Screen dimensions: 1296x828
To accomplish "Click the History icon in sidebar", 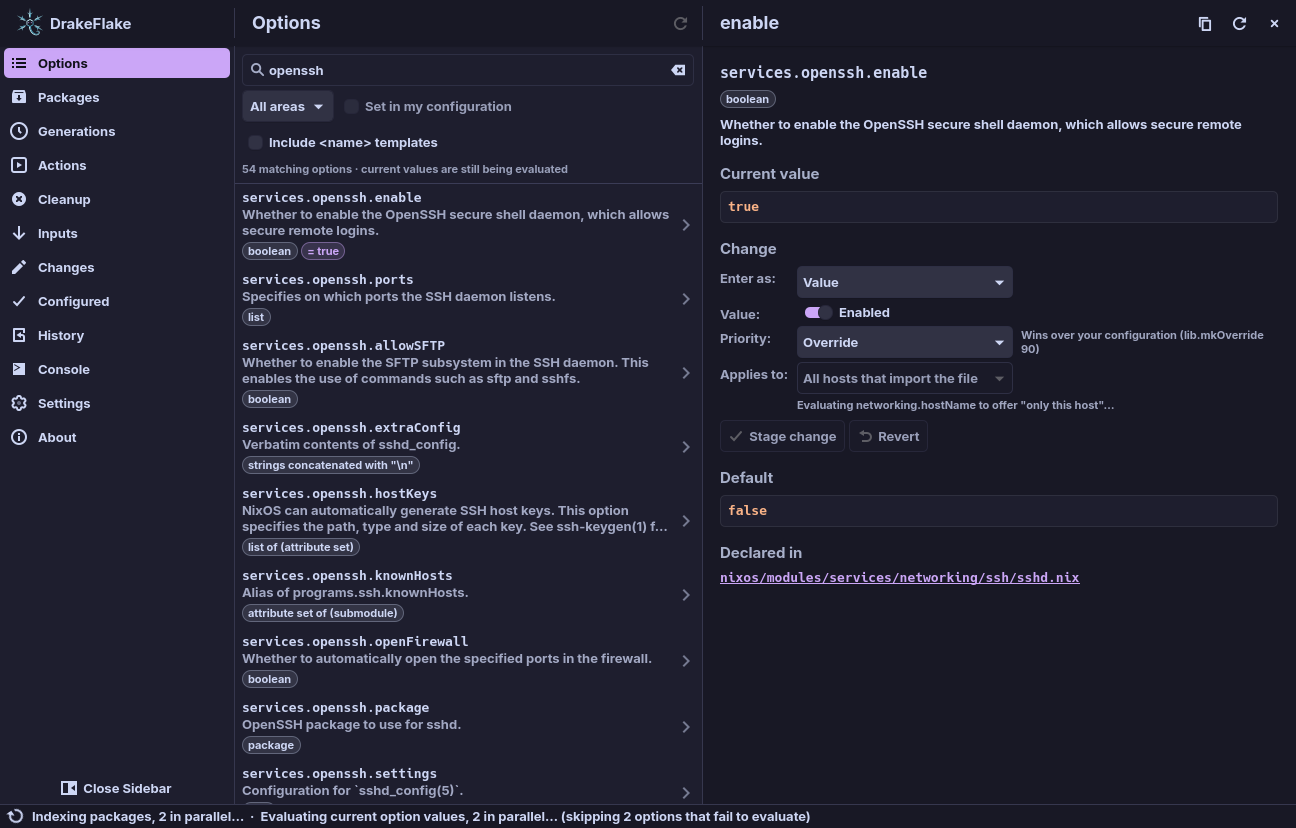I will 19,335.
